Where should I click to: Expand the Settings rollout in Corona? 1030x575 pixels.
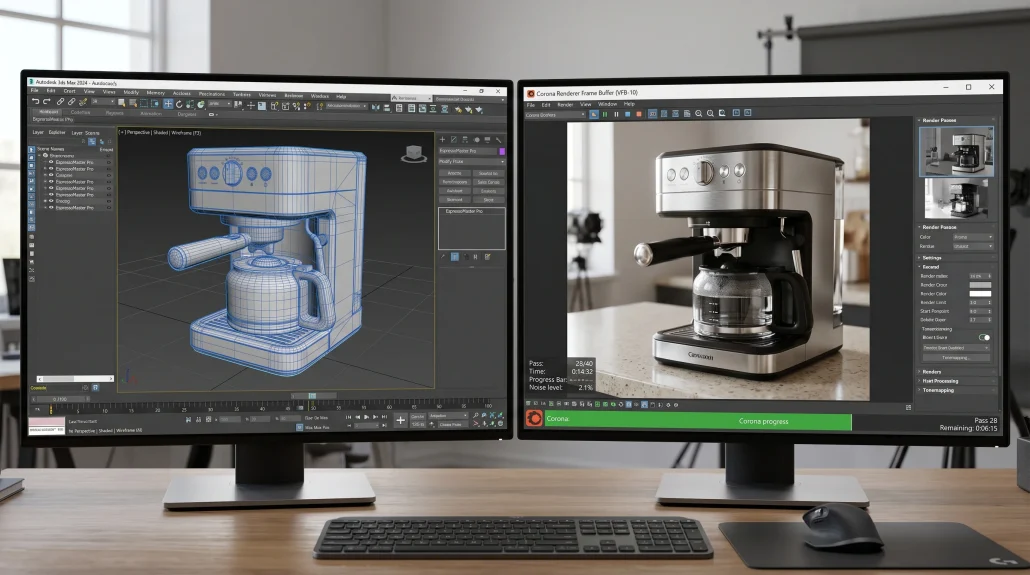932,258
